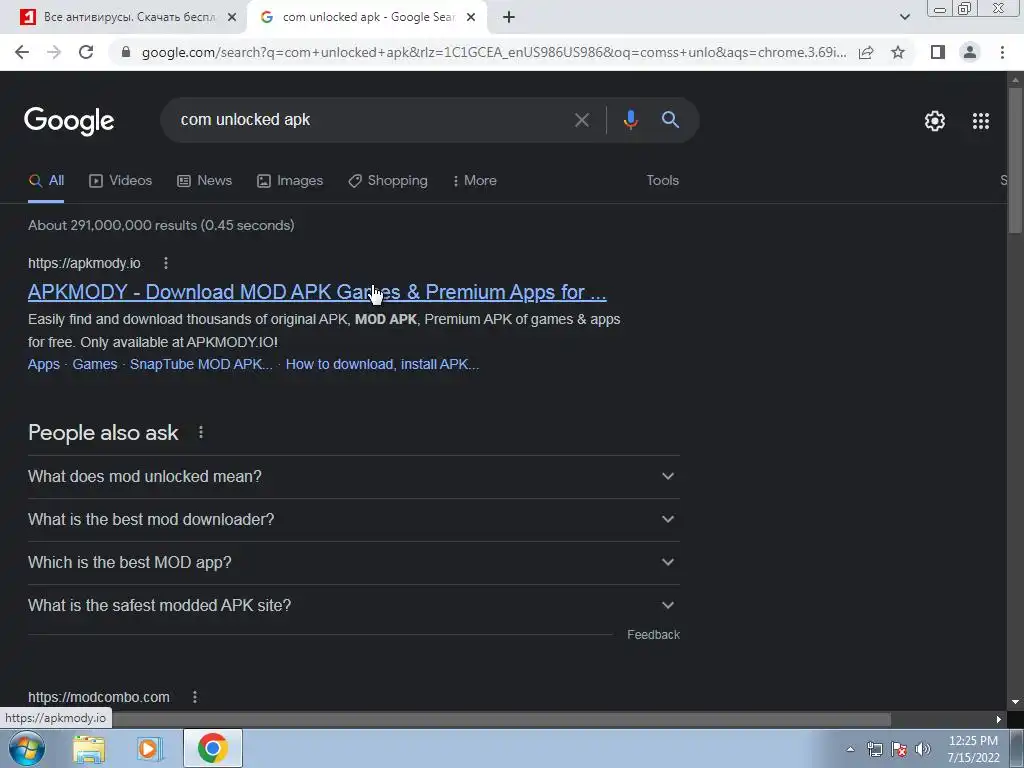Screen dimensions: 1024x768
Task: Open the Google apps grid
Action: [980, 121]
